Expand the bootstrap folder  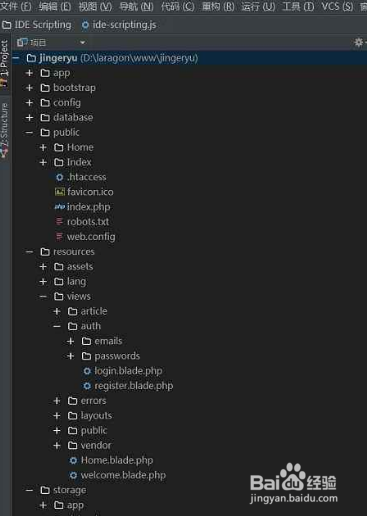pyautogui.click(x=29, y=88)
